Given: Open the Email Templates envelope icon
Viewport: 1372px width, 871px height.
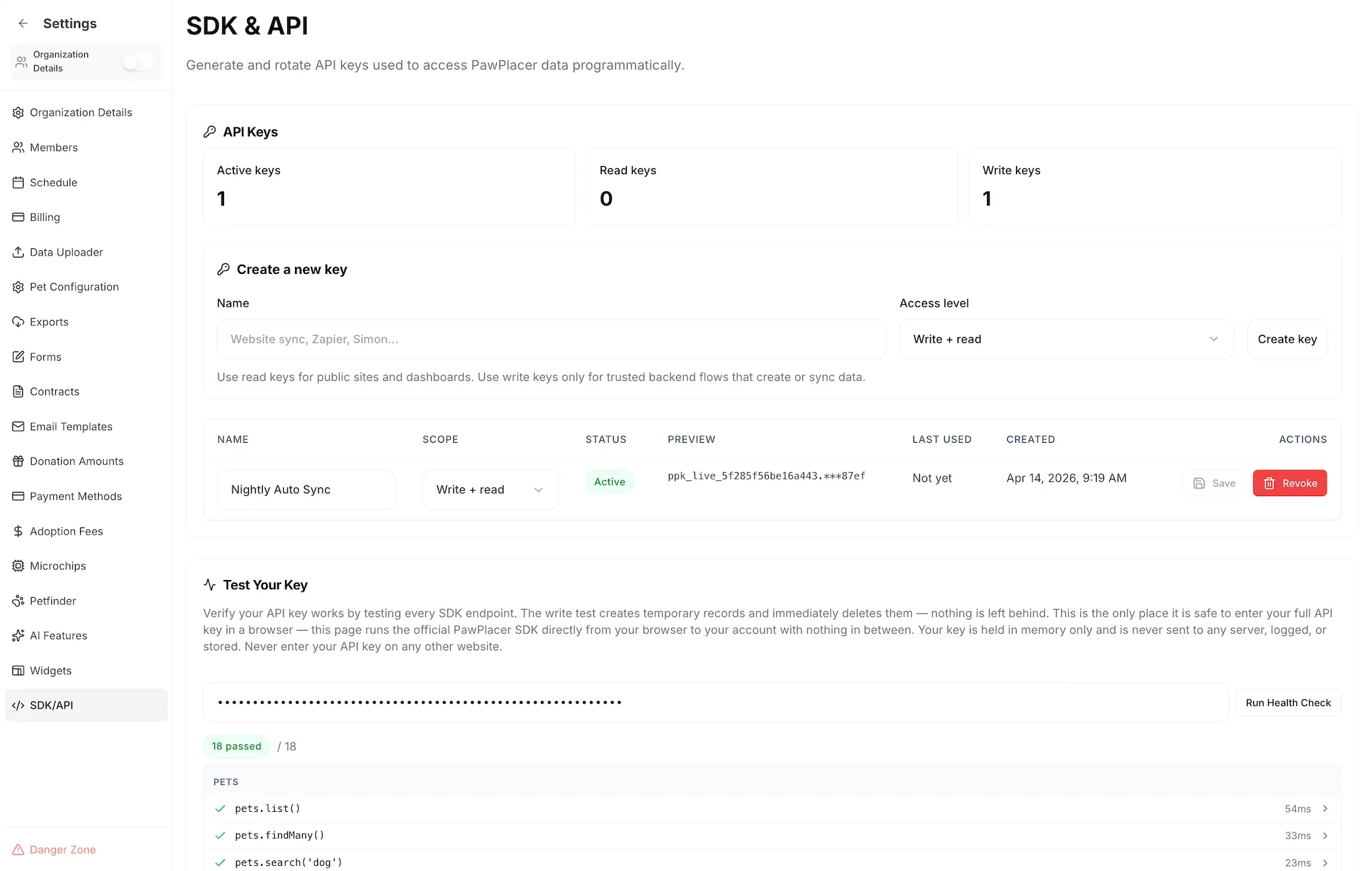Looking at the screenshot, I should (18, 426).
